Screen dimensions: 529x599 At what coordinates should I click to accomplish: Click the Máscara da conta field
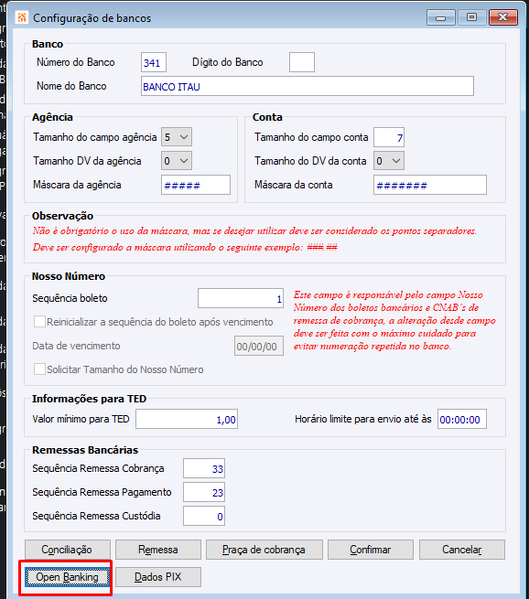(x=430, y=185)
